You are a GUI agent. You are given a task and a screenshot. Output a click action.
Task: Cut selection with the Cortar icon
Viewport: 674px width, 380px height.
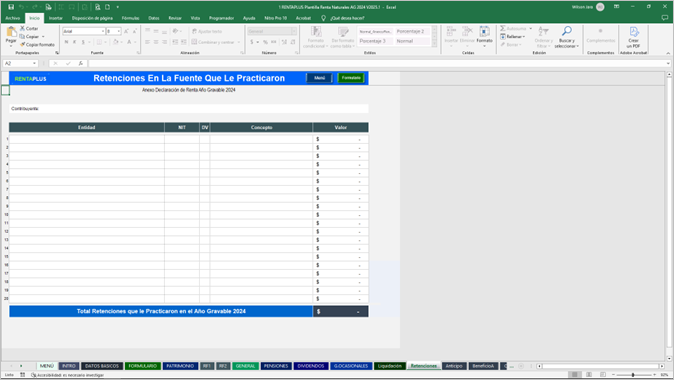click(x=22, y=28)
